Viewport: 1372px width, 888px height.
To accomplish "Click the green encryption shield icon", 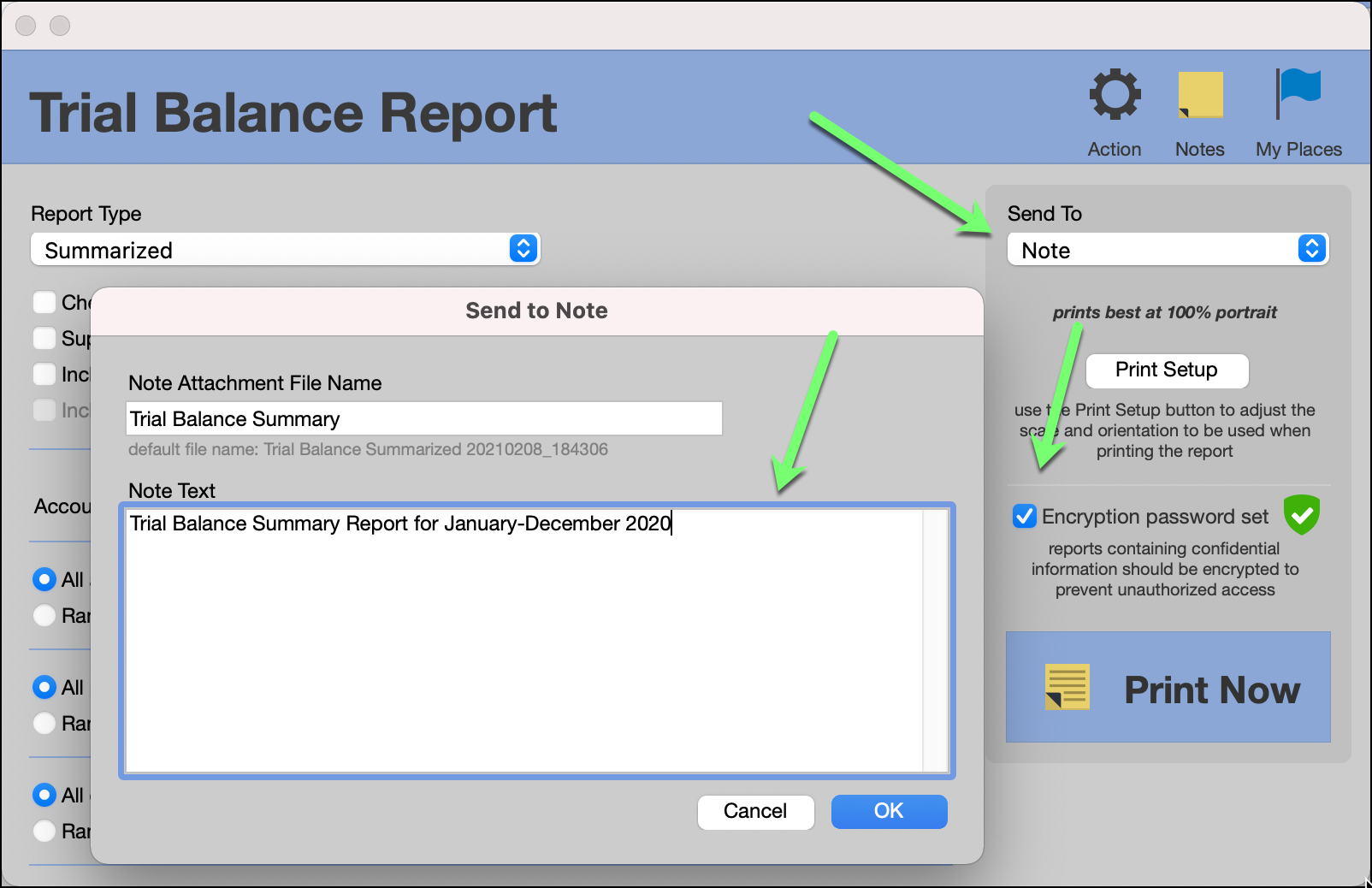I will click(x=1302, y=515).
